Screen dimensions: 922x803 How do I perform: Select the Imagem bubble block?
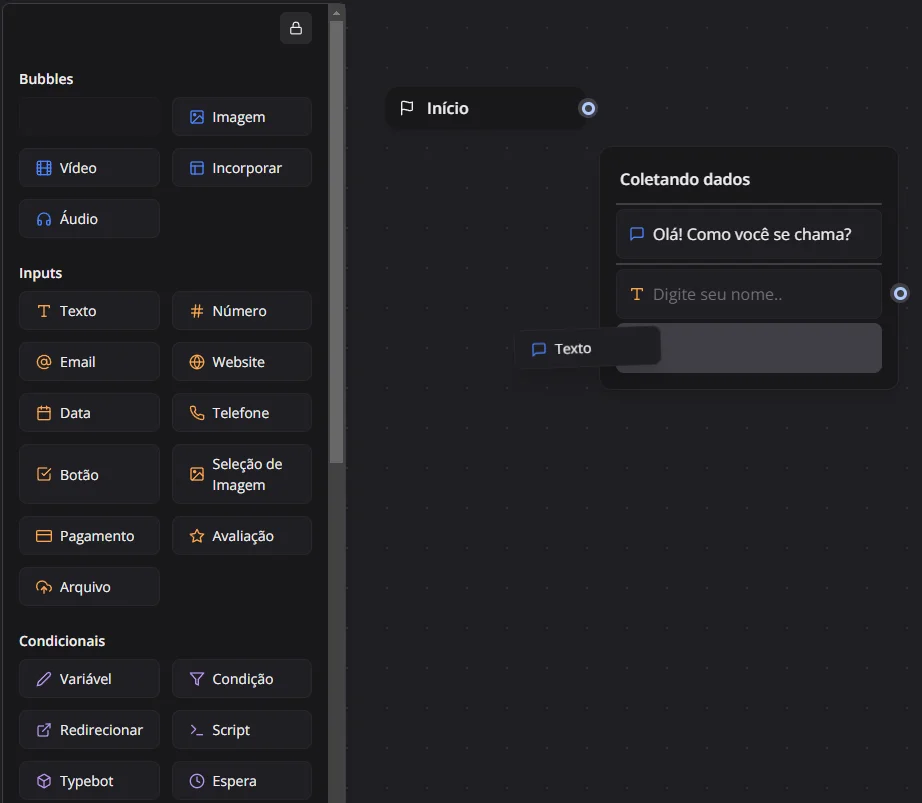(x=241, y=117)
